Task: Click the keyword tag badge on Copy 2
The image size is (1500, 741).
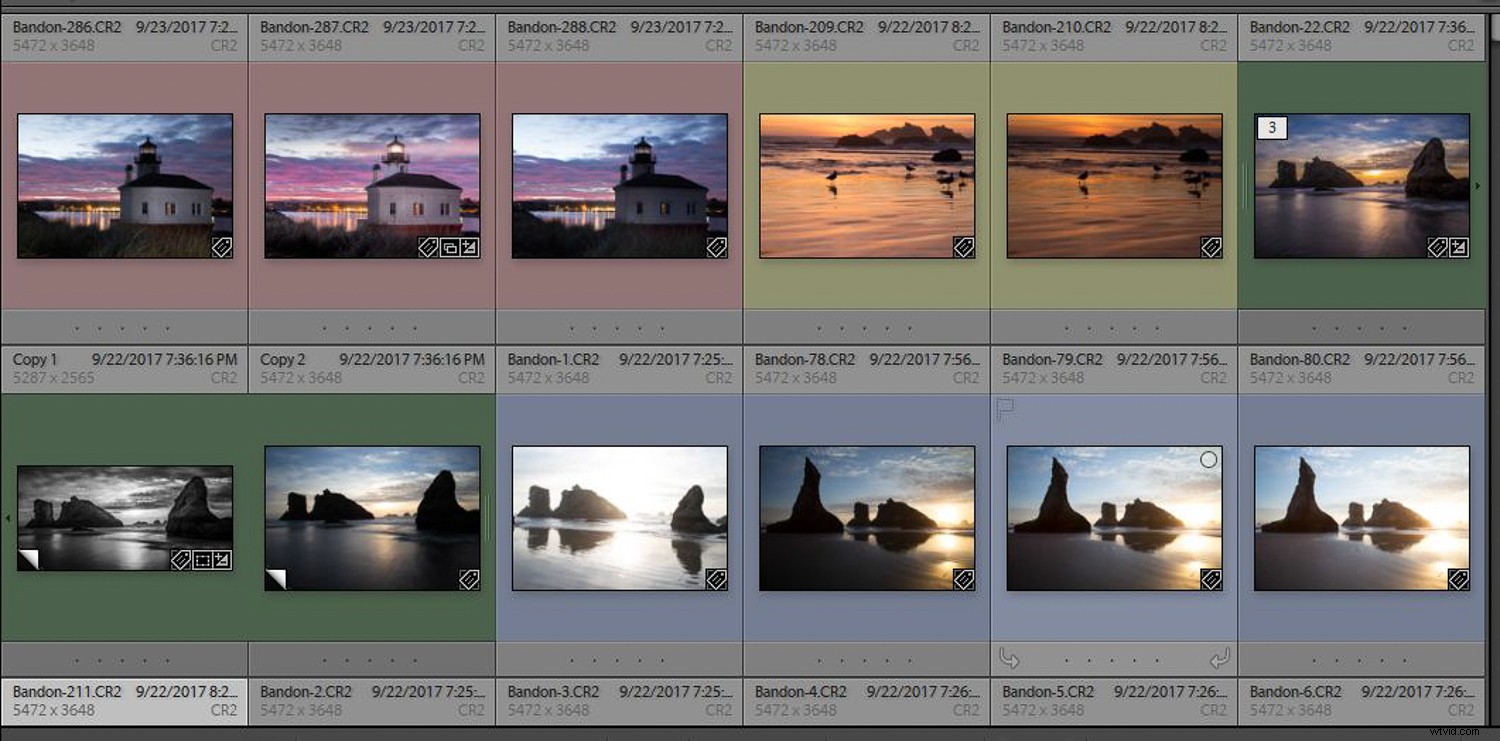Action: point(470,579)
